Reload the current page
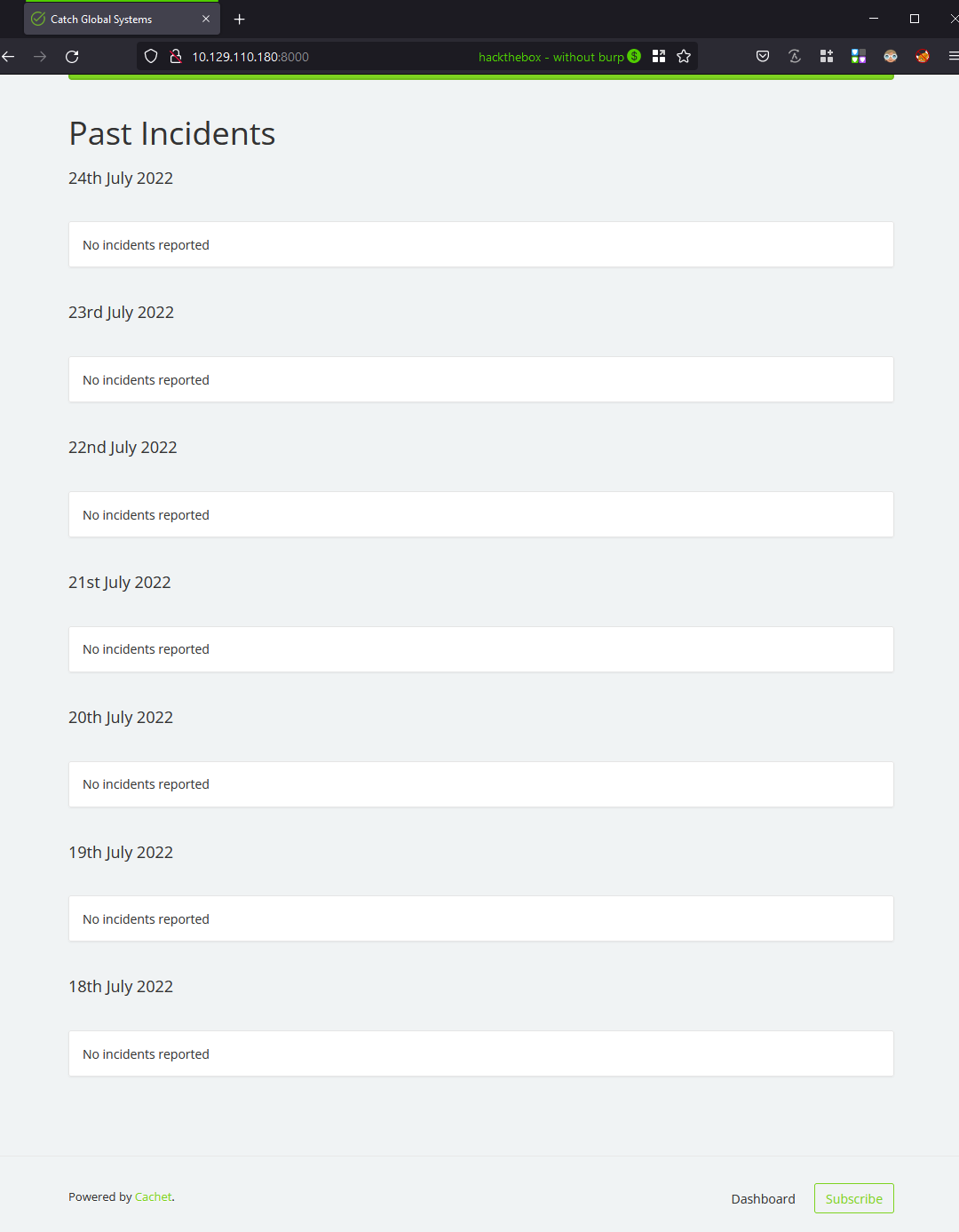This screenshot has width=959, height=1232. point(72,57)
